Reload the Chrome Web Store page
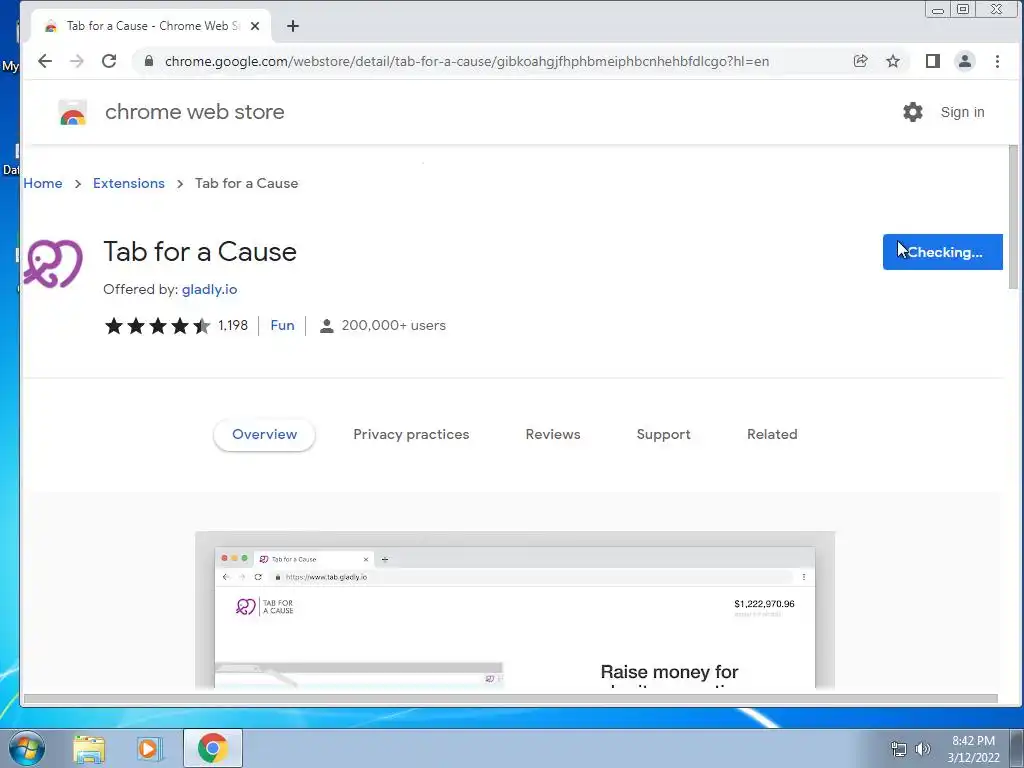The width and height of the screenshot is (1024, 768). tap(109, 61)
